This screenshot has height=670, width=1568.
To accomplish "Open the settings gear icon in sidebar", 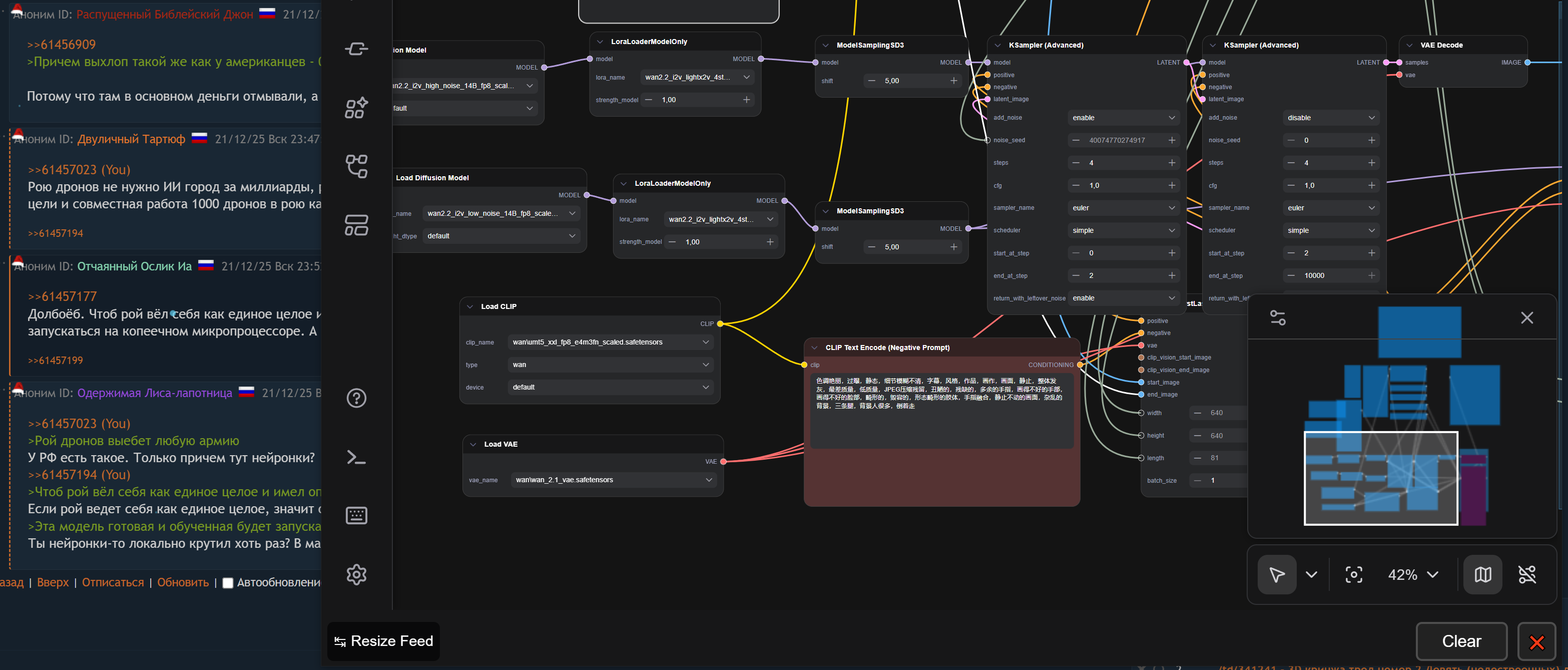I will pos(356,574).
